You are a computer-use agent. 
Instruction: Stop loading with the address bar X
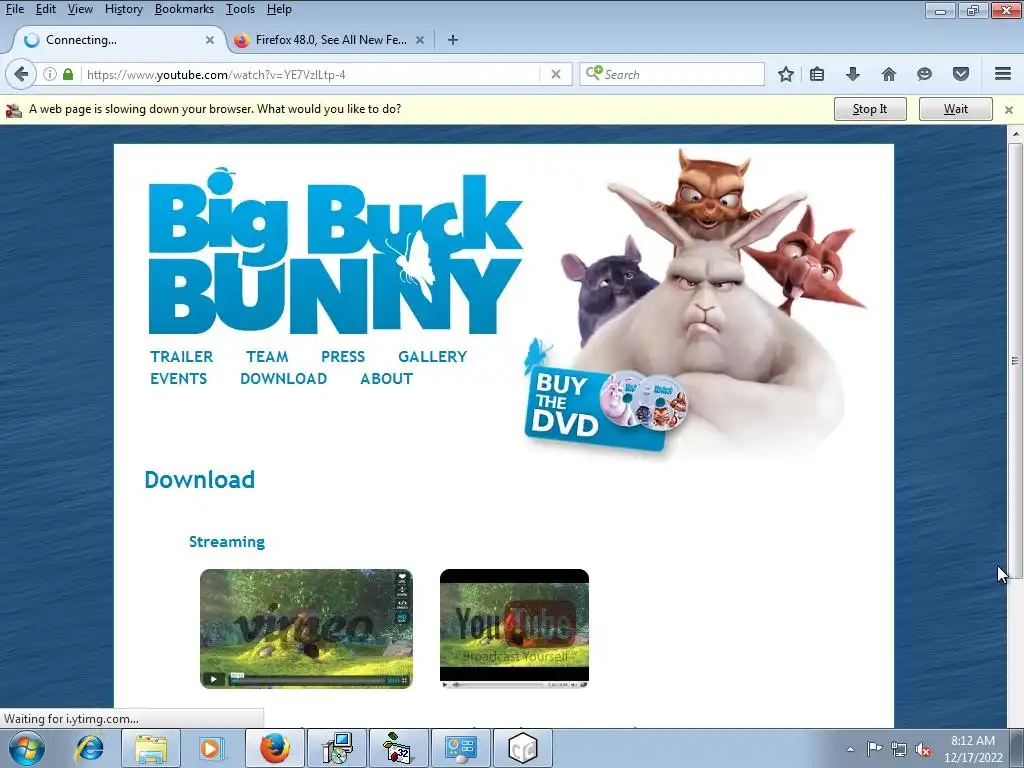pos(556,74)
